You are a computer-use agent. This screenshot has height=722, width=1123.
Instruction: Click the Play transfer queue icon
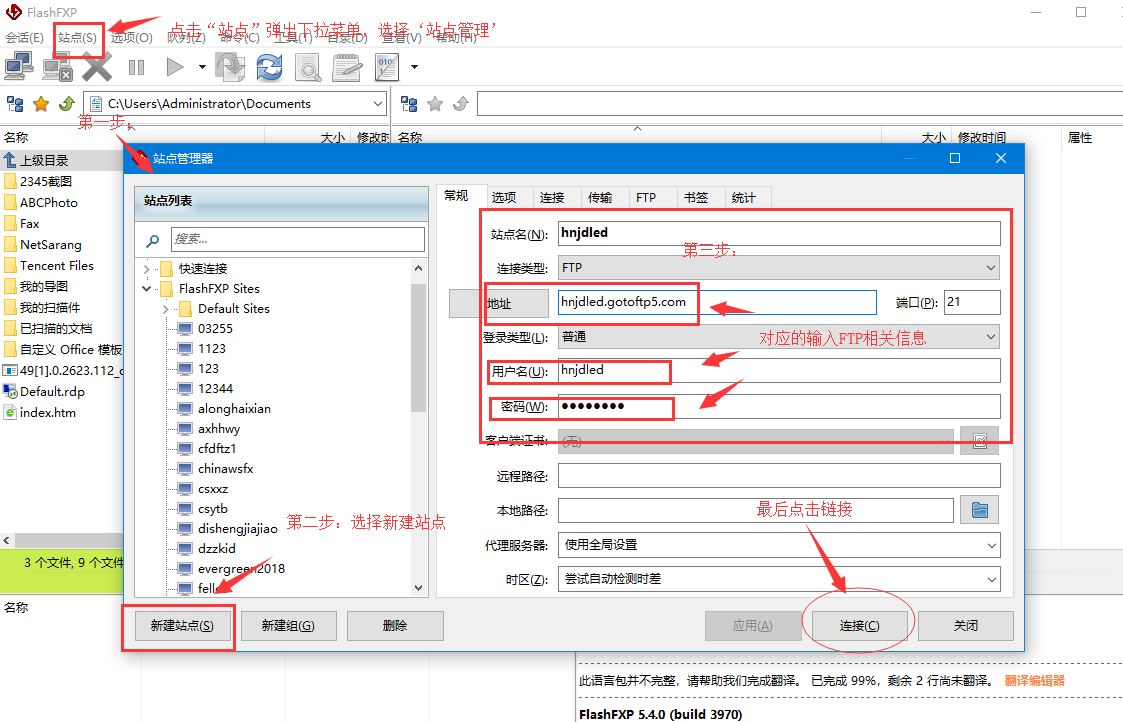pos(175,67)
